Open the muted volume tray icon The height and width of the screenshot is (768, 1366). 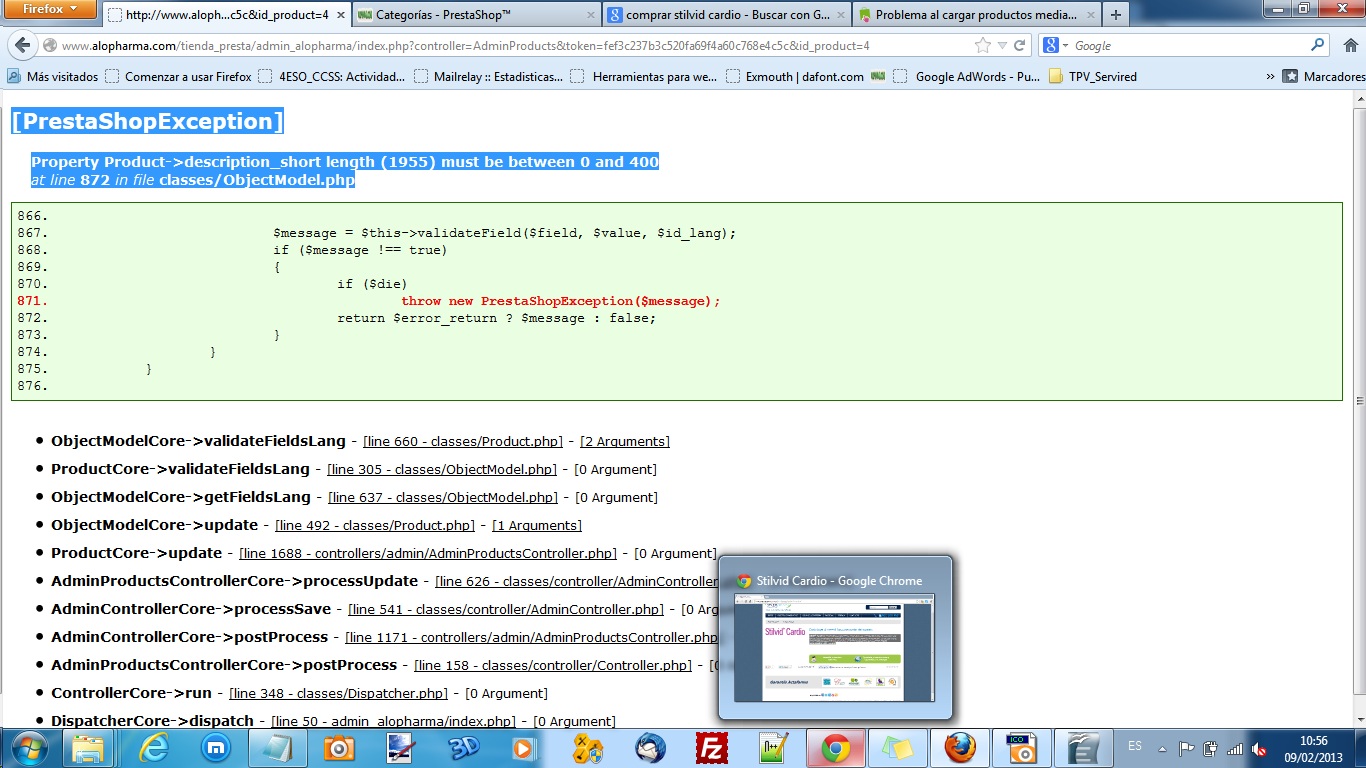(x=1260, y=748)
